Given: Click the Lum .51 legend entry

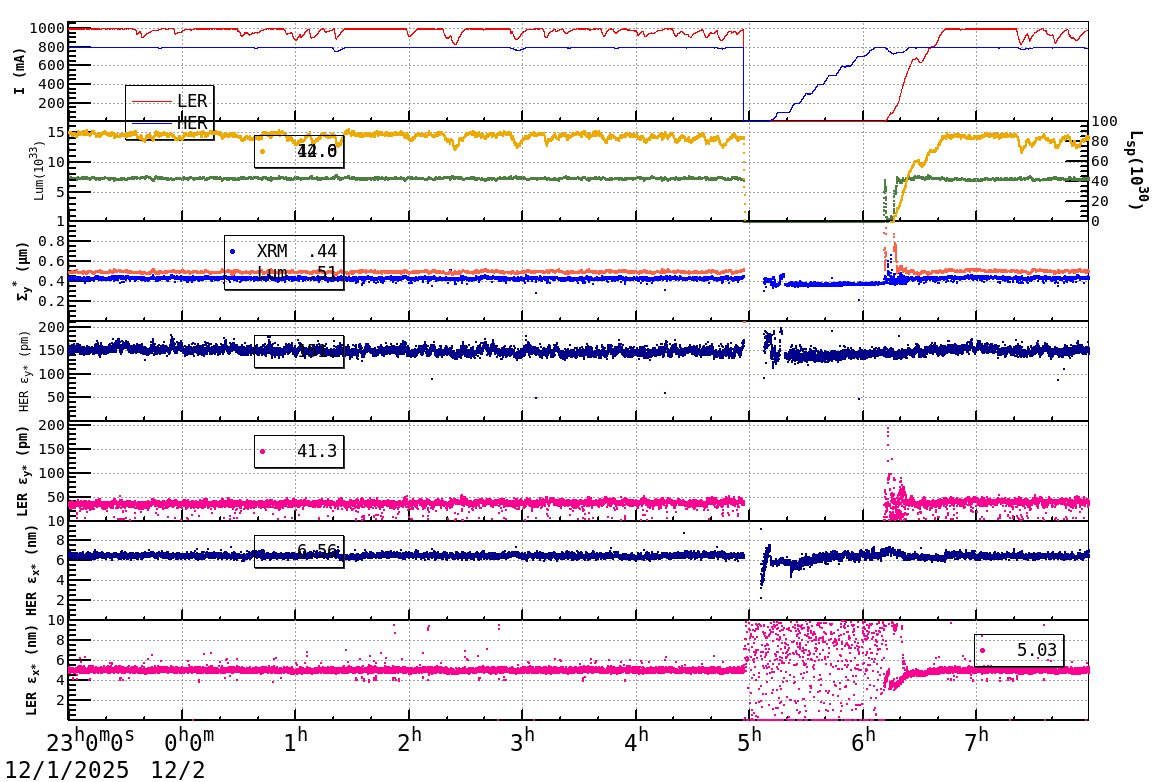Looking at the screenshot, I should pos(296,273).
